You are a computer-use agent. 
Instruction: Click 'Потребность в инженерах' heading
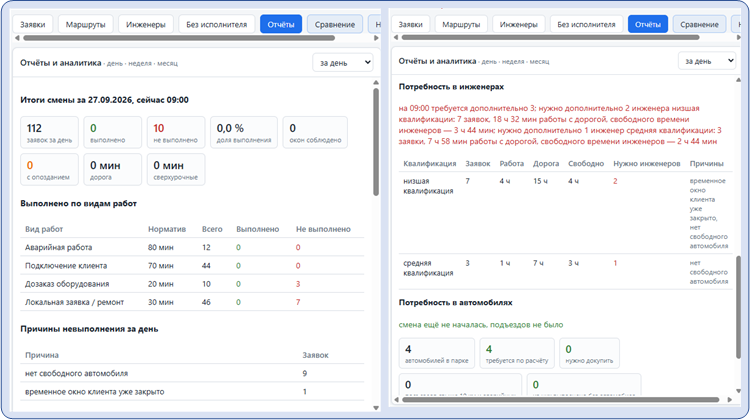point(451,87)
